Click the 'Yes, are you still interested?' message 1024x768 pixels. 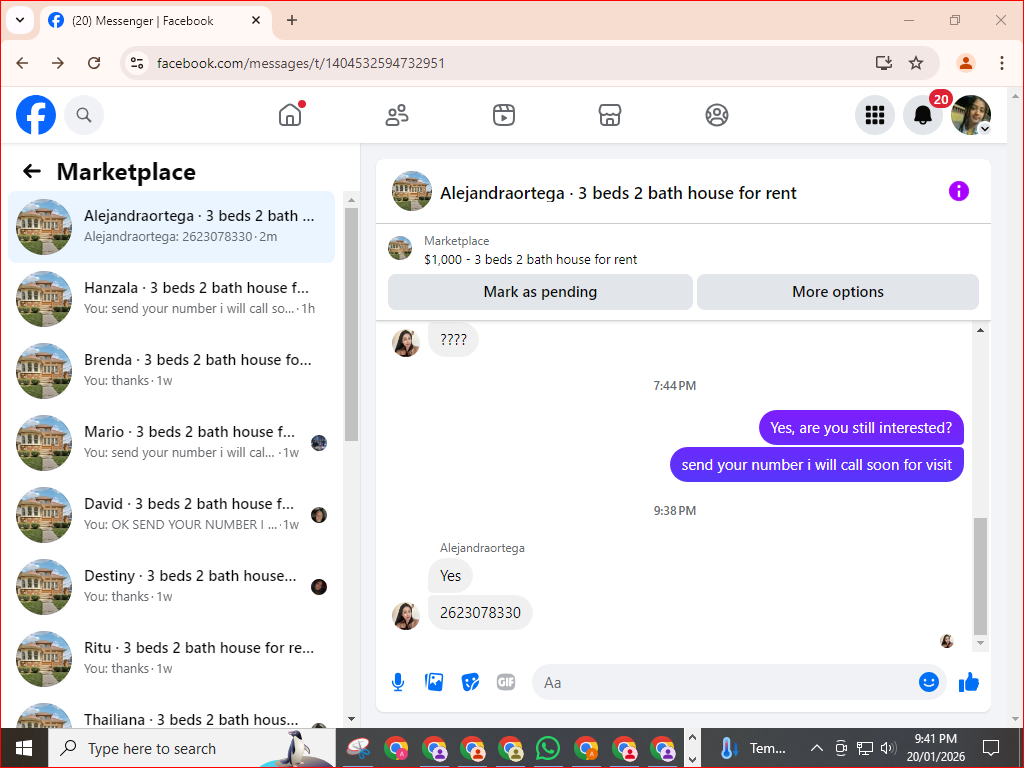tap(861, 428)
